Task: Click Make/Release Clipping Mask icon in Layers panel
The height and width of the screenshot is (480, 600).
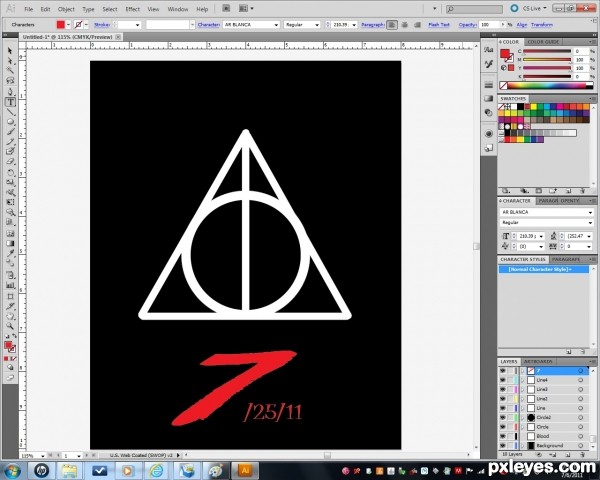Action: pos(539,454)
